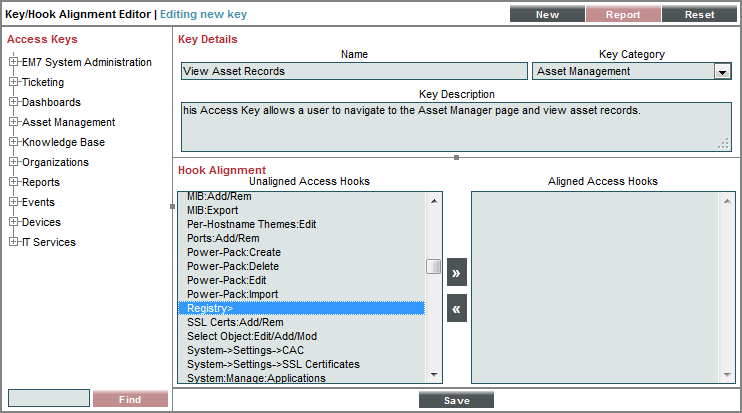Select System->Settings->SSL Certificates hook
This screenshot has width=742, height=413.
pyautogui.click(x=301, y=364)
